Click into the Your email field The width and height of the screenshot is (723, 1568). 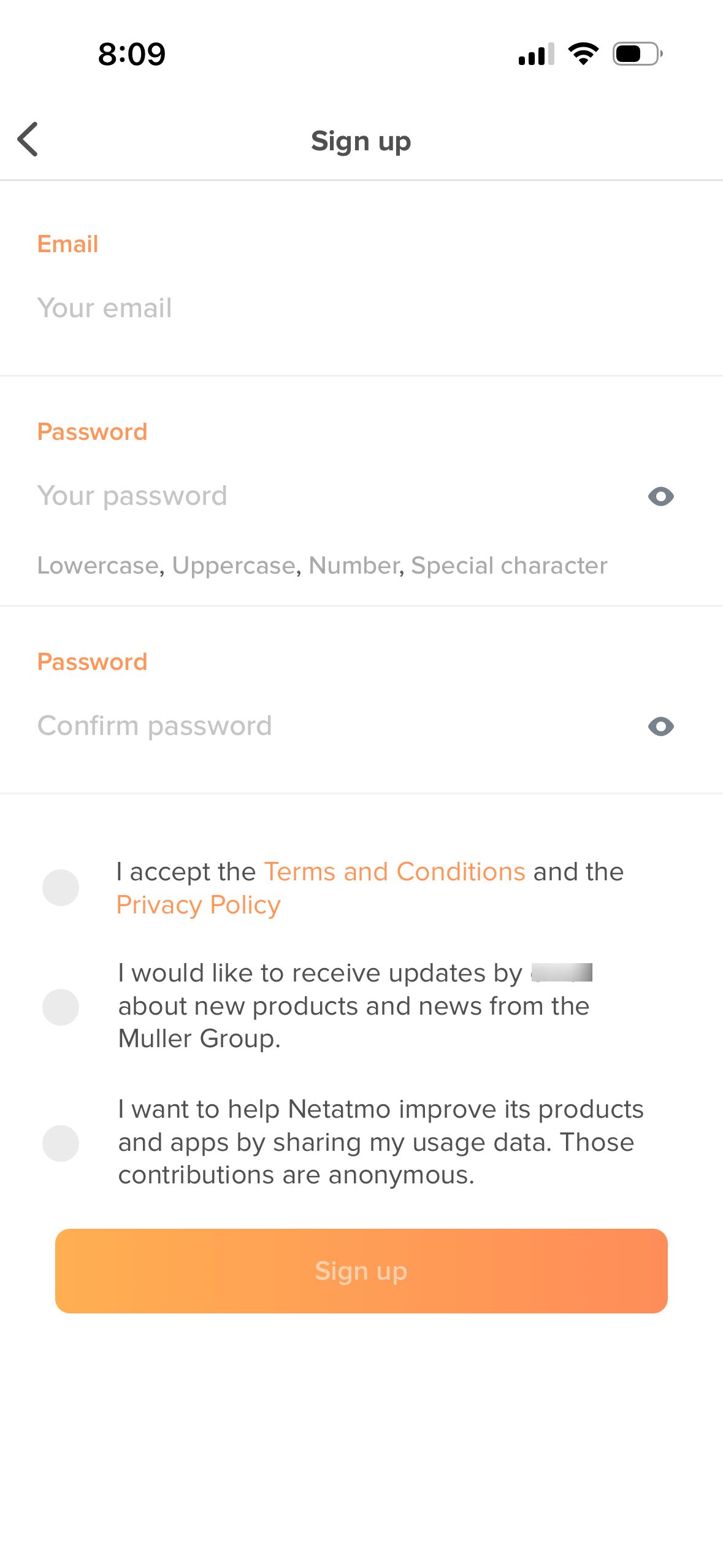click(245, 308)
